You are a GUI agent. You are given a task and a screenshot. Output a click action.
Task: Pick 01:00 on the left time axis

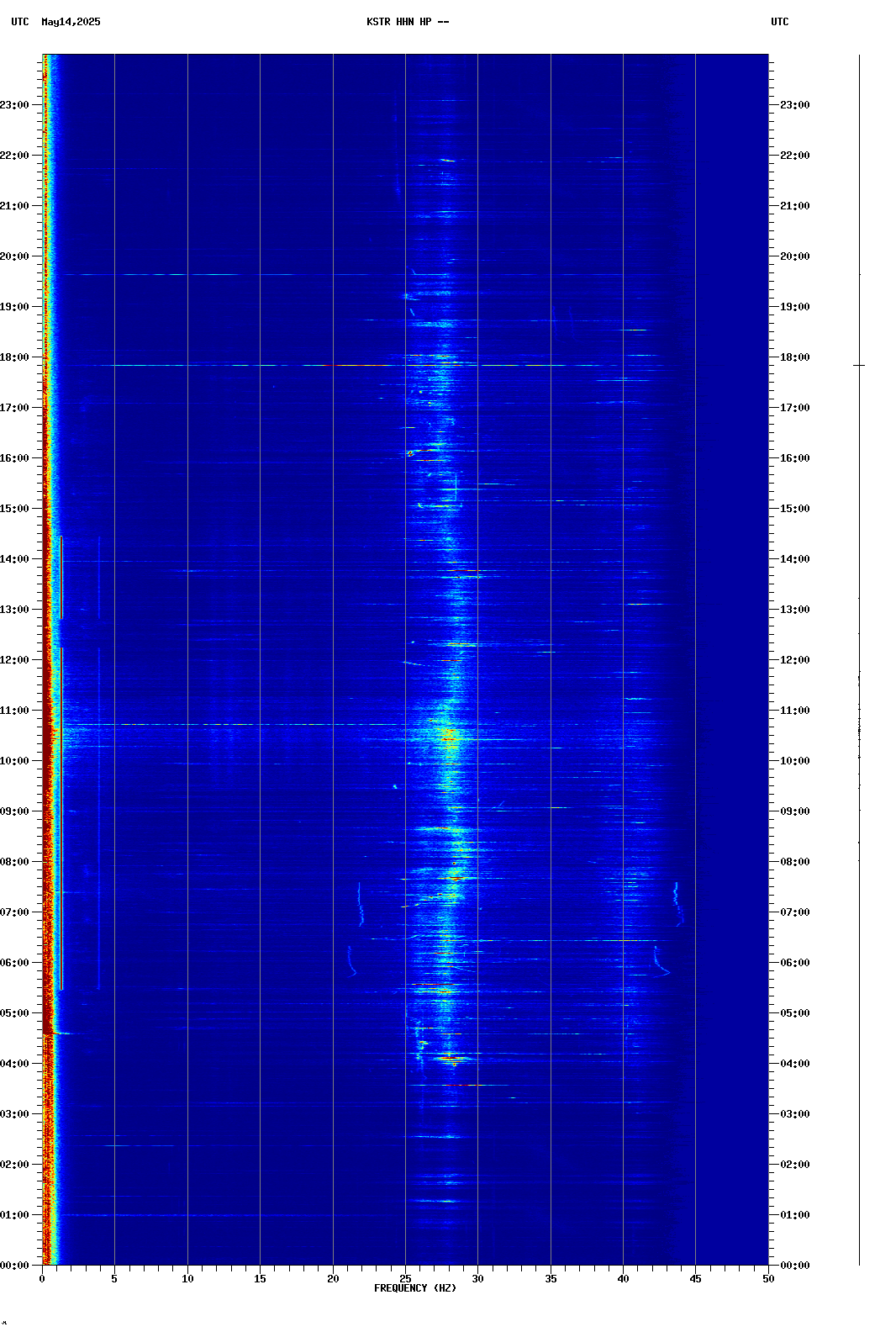pyautogui.click(x=14, y=1215)
